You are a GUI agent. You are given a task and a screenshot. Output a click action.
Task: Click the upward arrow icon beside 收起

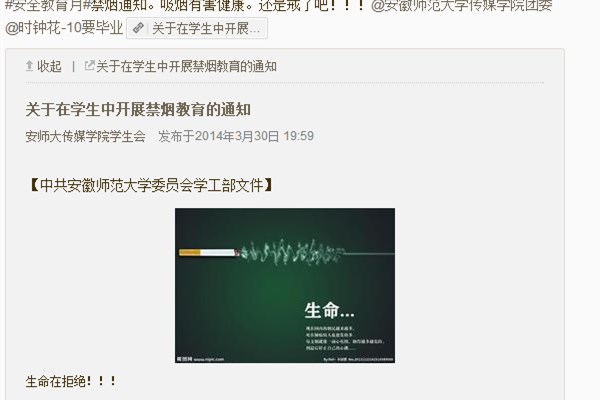(29, 66)
